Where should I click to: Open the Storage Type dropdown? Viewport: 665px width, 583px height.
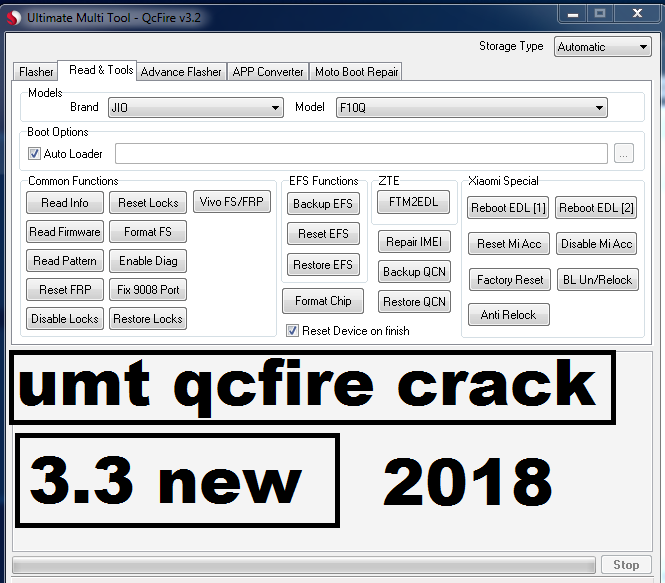pyautogui.click(x=602, y=47)
